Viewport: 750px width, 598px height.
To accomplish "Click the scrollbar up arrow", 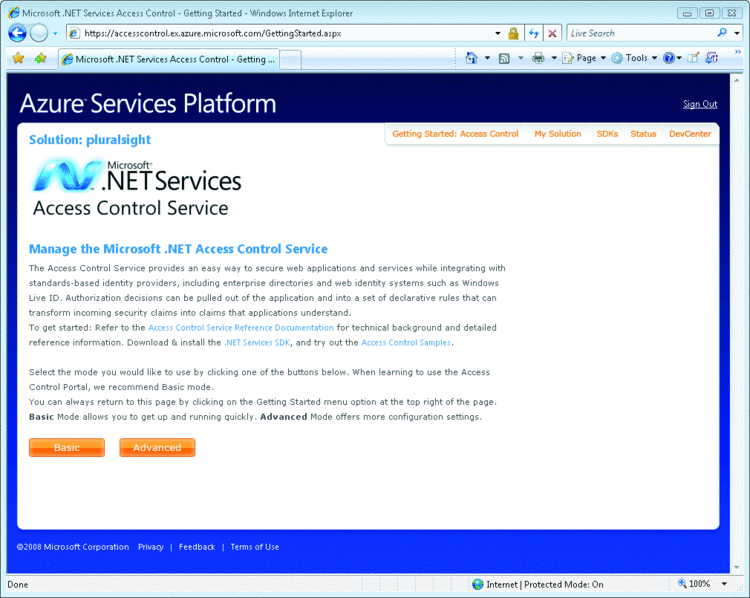I will pos(737,80).
